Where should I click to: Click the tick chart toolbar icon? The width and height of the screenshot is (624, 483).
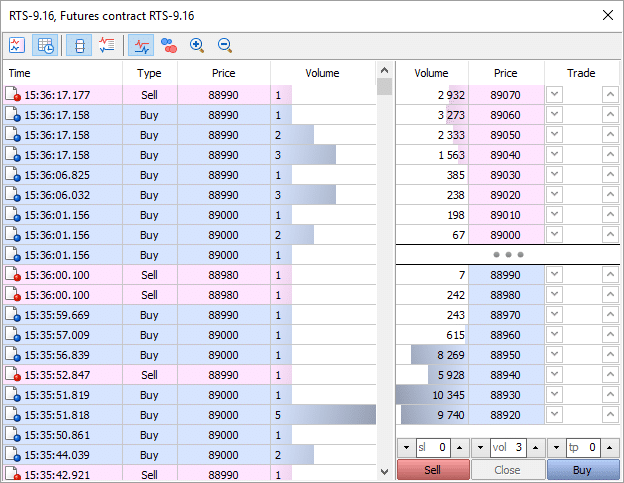click(x=17, y=45)
